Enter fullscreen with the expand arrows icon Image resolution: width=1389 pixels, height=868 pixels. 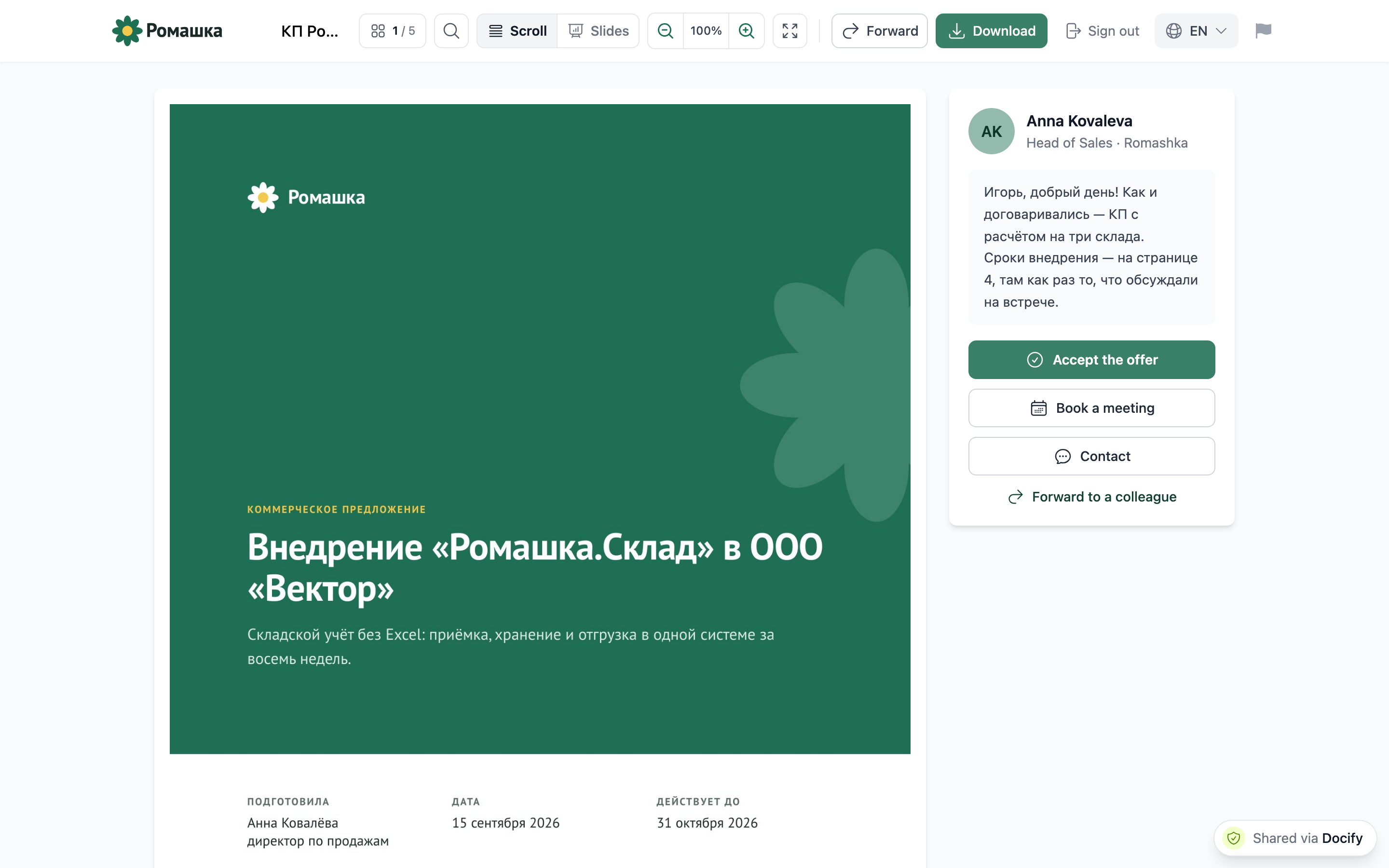[x=790, y=31]
